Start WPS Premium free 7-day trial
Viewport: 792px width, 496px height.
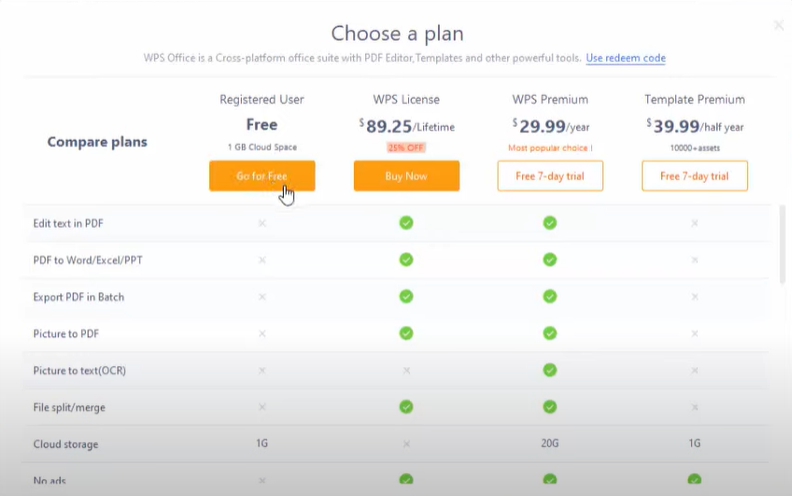pyautogui.click(x=550, y=176)
